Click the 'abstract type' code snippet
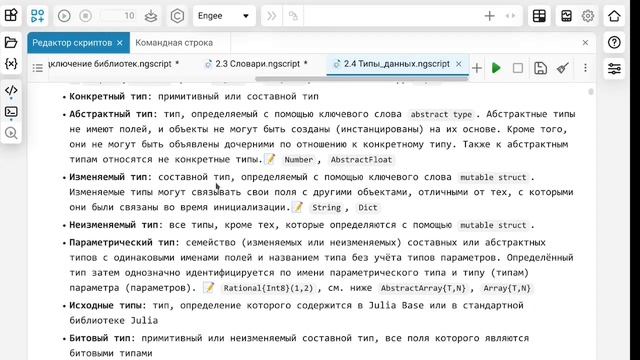This screenshot has width=640, height=360. tap(441, 115)
